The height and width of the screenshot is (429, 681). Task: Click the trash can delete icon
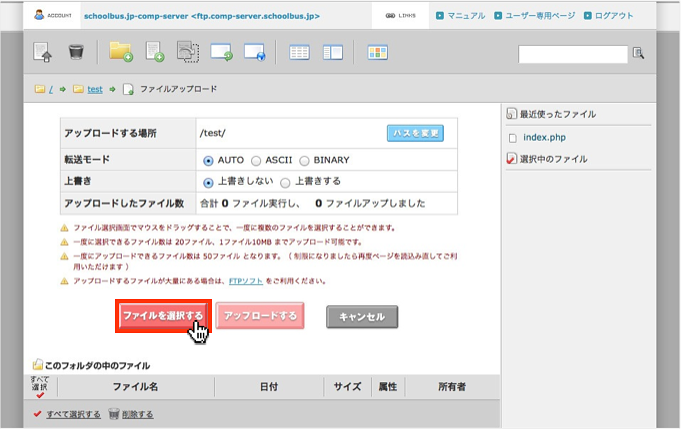[x=76, y=52]
